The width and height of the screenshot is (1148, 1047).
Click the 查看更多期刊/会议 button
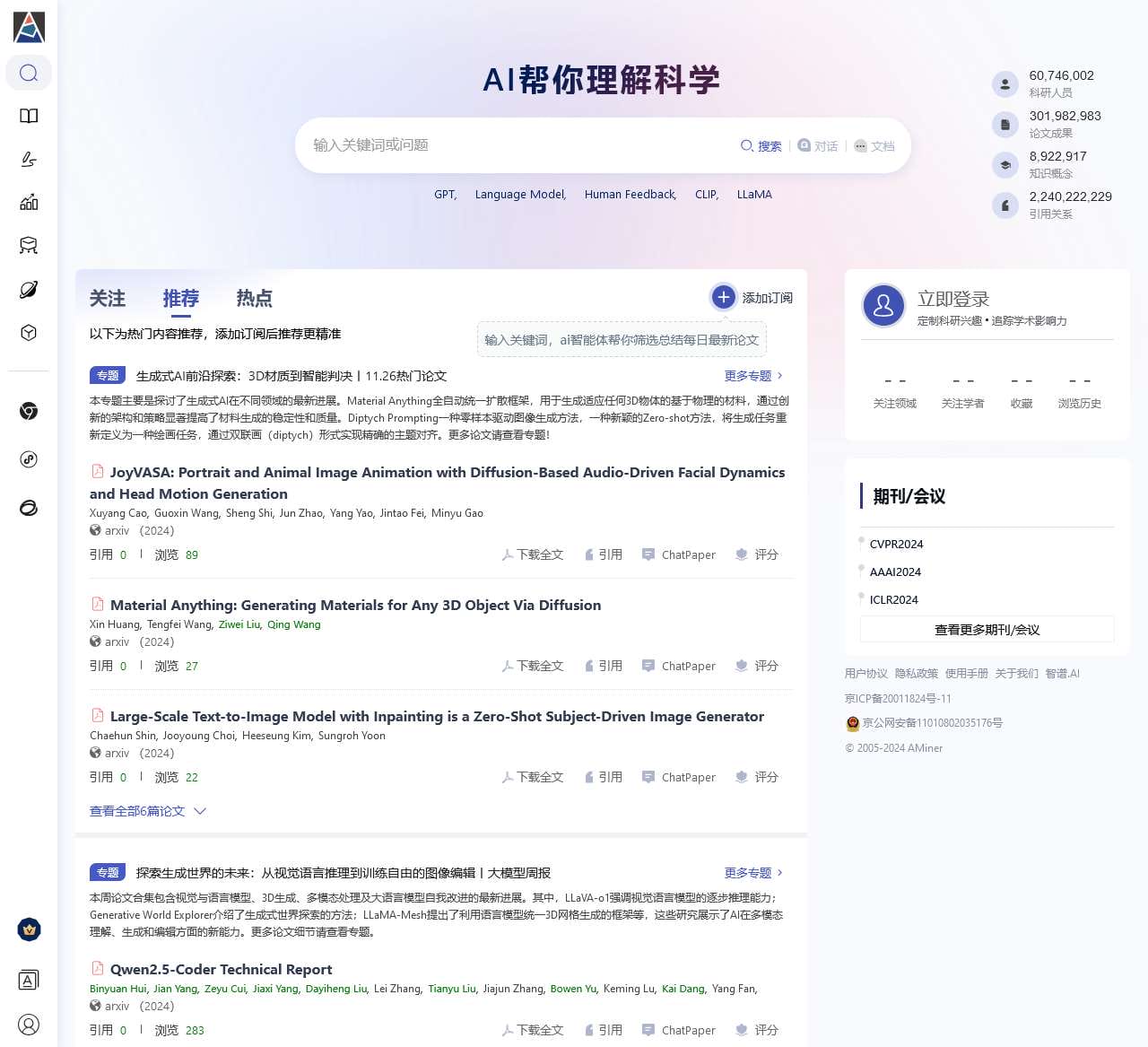[987, 630]
